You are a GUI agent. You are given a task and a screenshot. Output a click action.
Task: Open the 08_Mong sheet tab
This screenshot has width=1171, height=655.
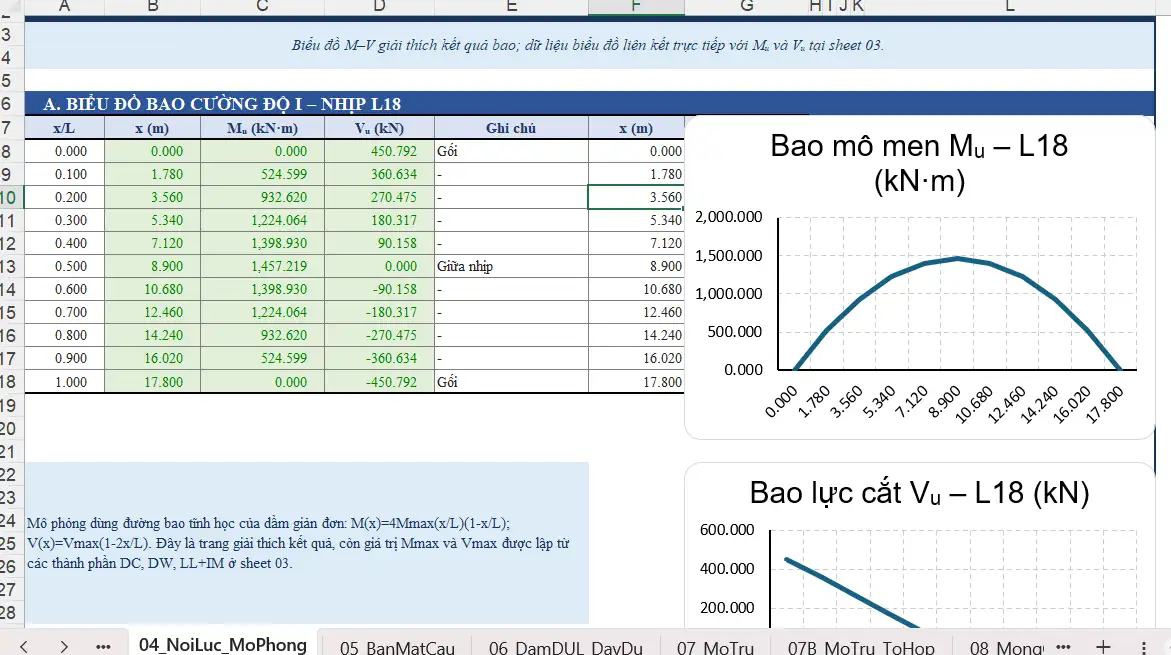point(1006,648)
